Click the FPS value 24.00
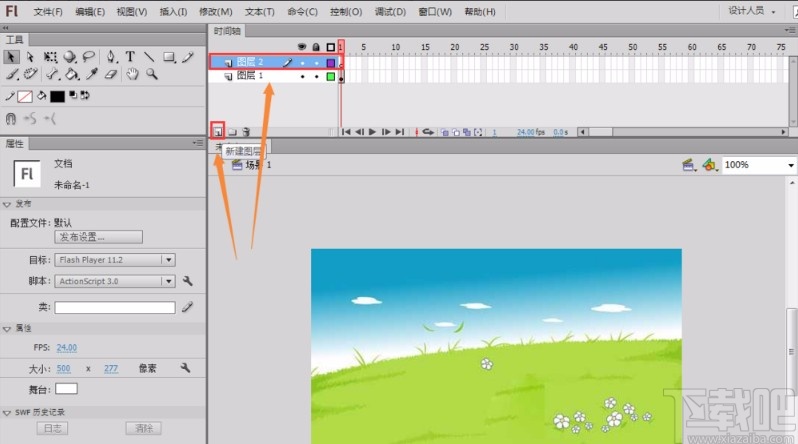The width and height of the screenshot is (798, 444). click(67, 348)
